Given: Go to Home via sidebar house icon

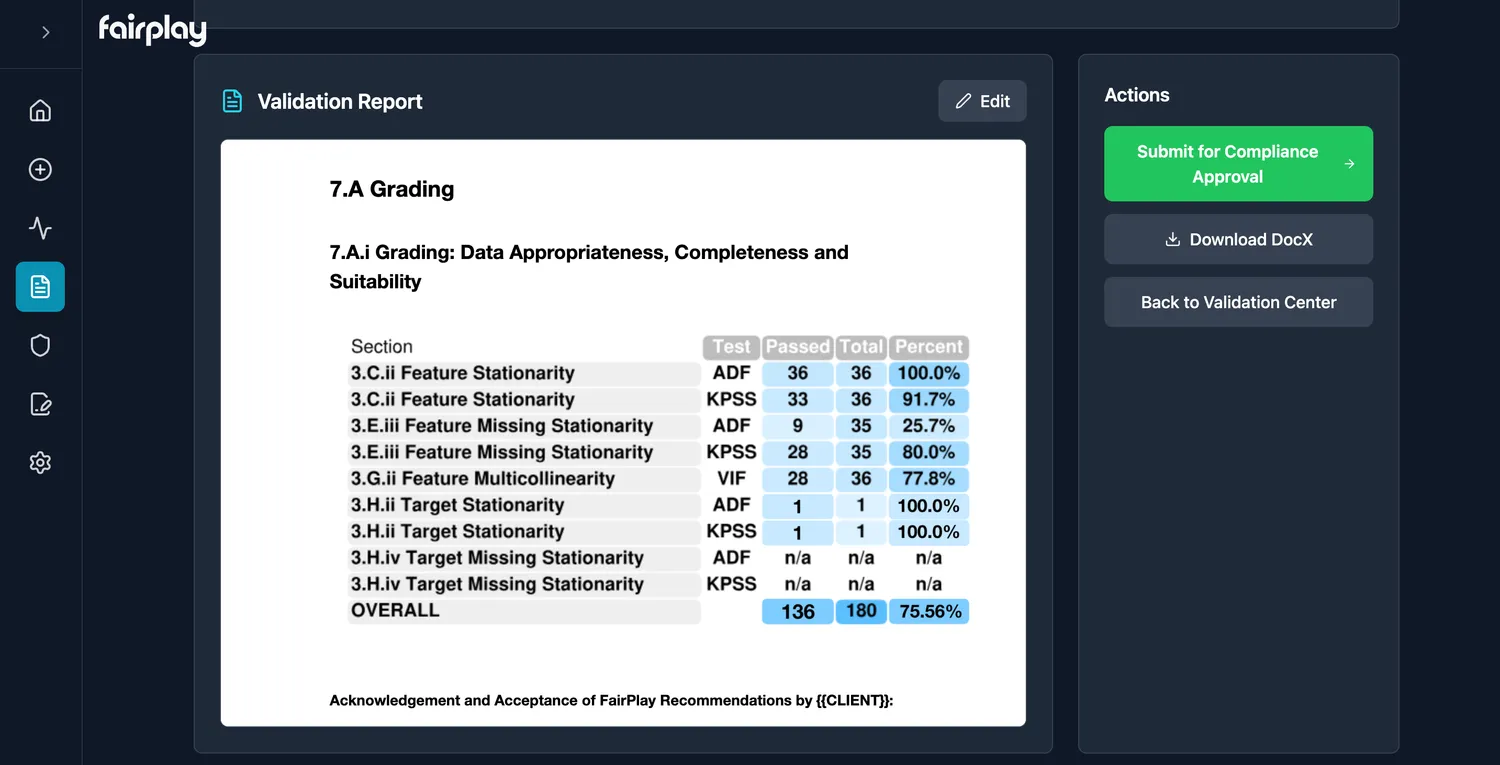Looking at the screenshot, I should 40,110.
